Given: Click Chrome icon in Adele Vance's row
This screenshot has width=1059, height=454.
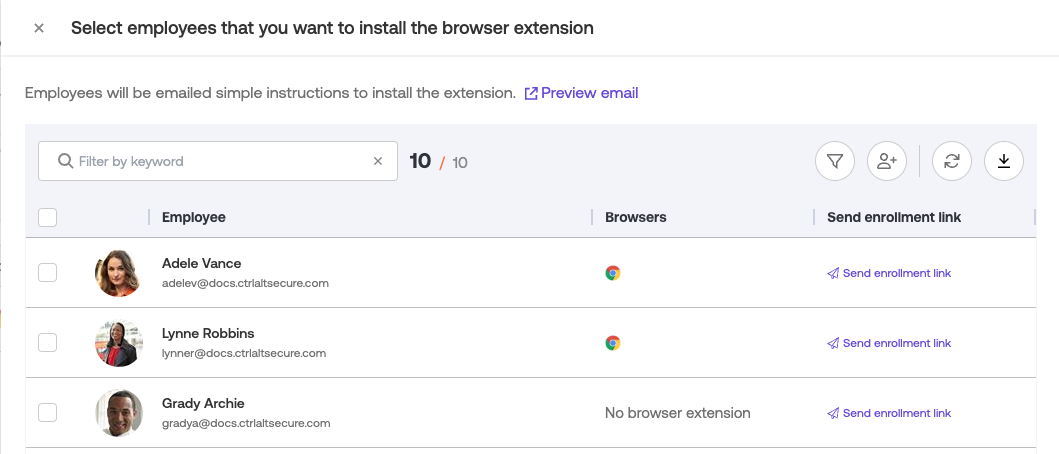Looking at the screenshot, I should 613,273.
